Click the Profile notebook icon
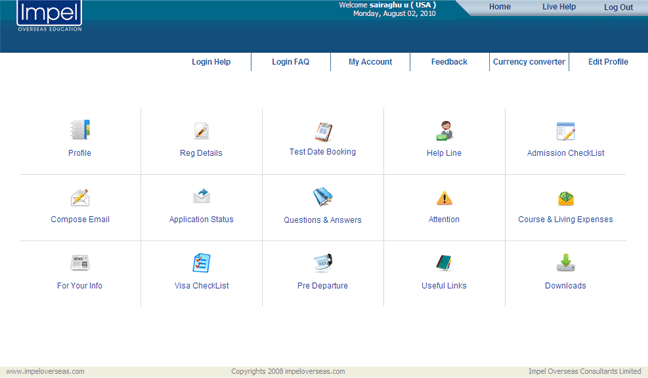 click(x=80, y=130)
